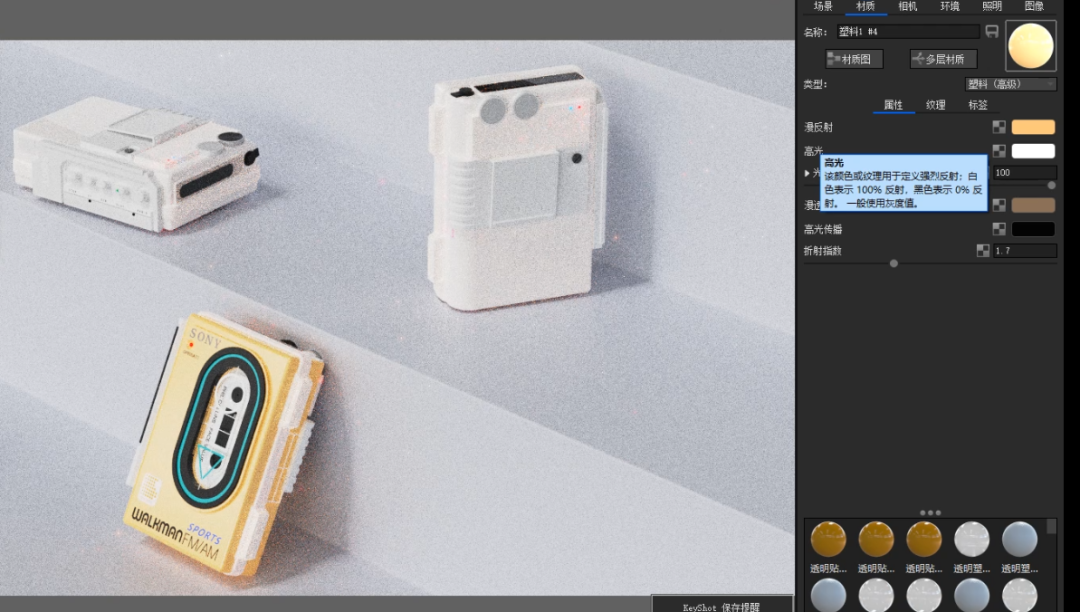Expand the collapsed arrow below 高光
Screen dimensions: 1080x612
click(808, 173)
